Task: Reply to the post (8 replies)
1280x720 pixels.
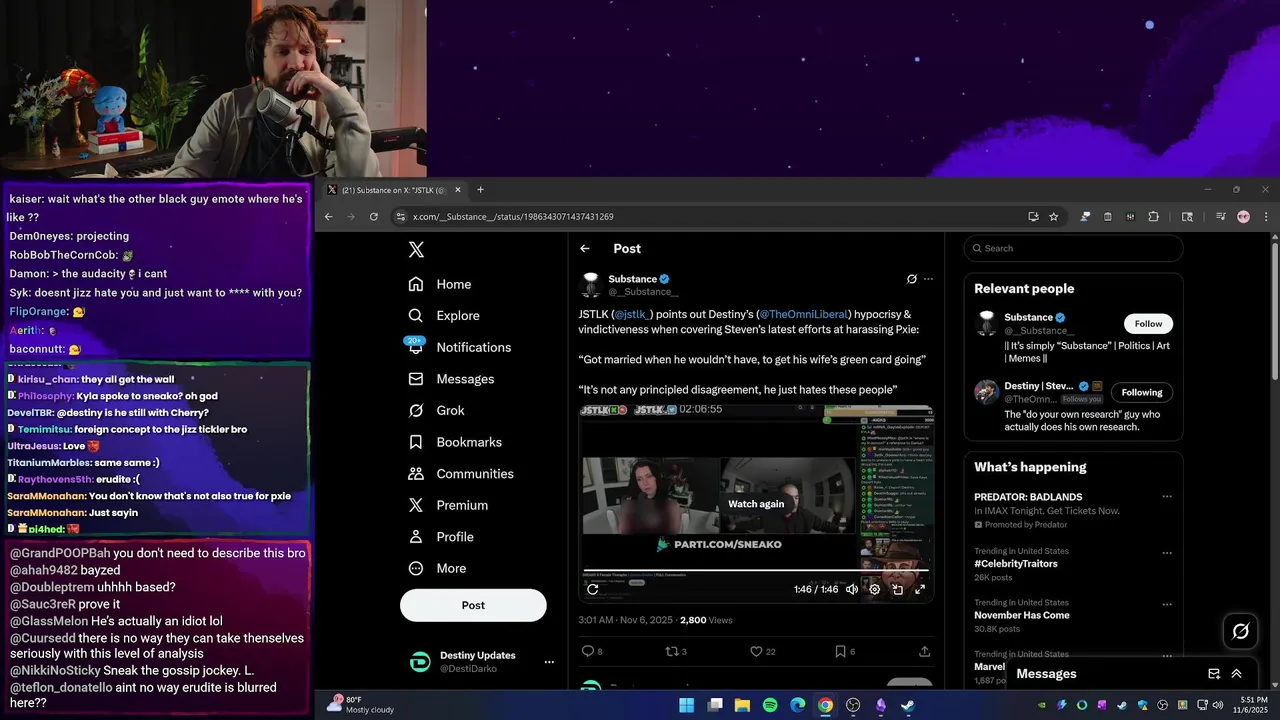Action: (592, 651)
